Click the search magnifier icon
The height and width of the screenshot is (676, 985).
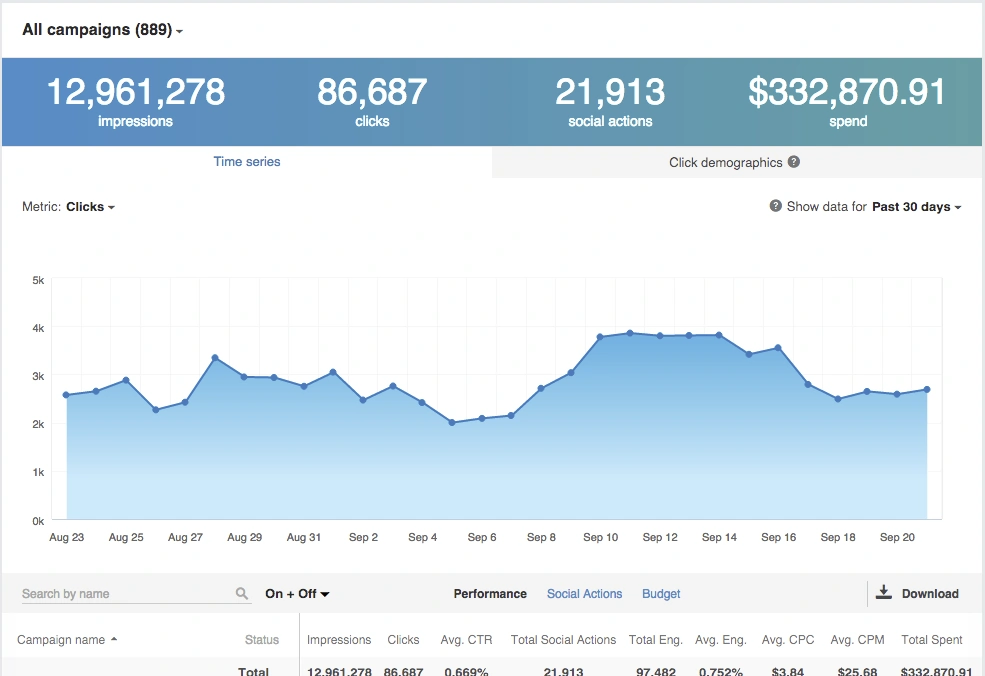(x=242, y=593)
